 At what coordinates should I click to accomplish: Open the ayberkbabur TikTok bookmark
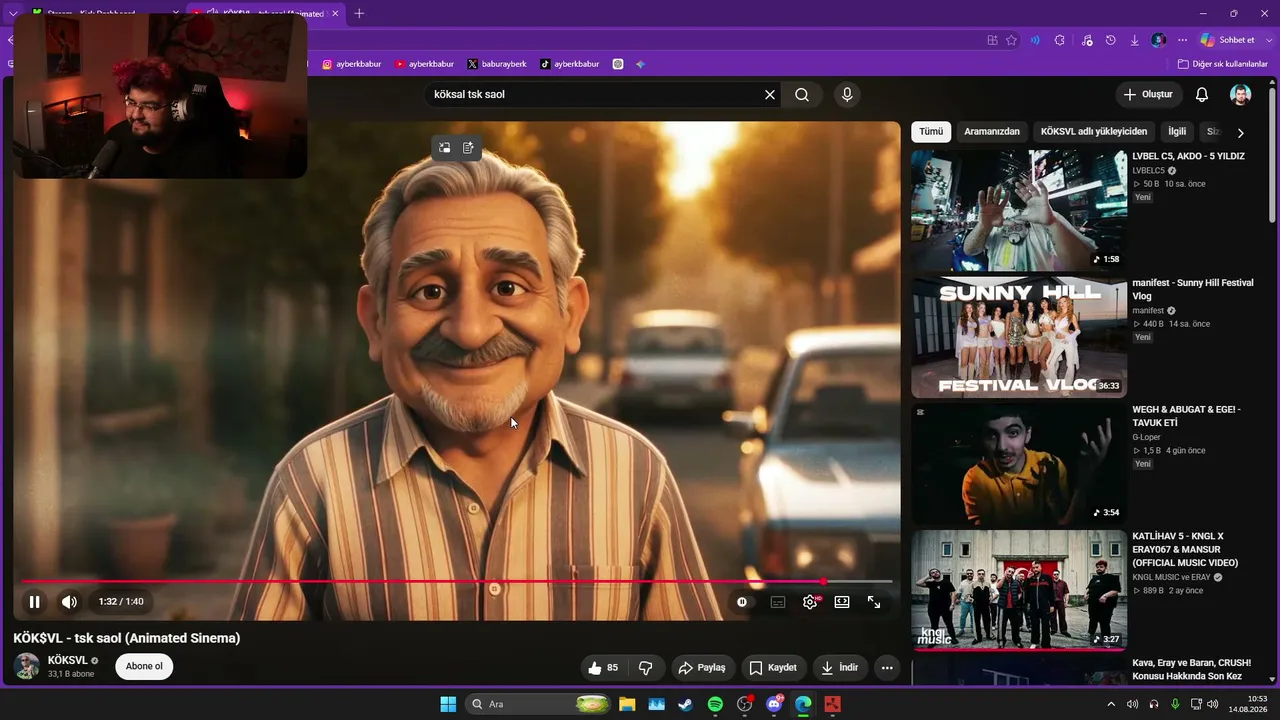[570, 64]
